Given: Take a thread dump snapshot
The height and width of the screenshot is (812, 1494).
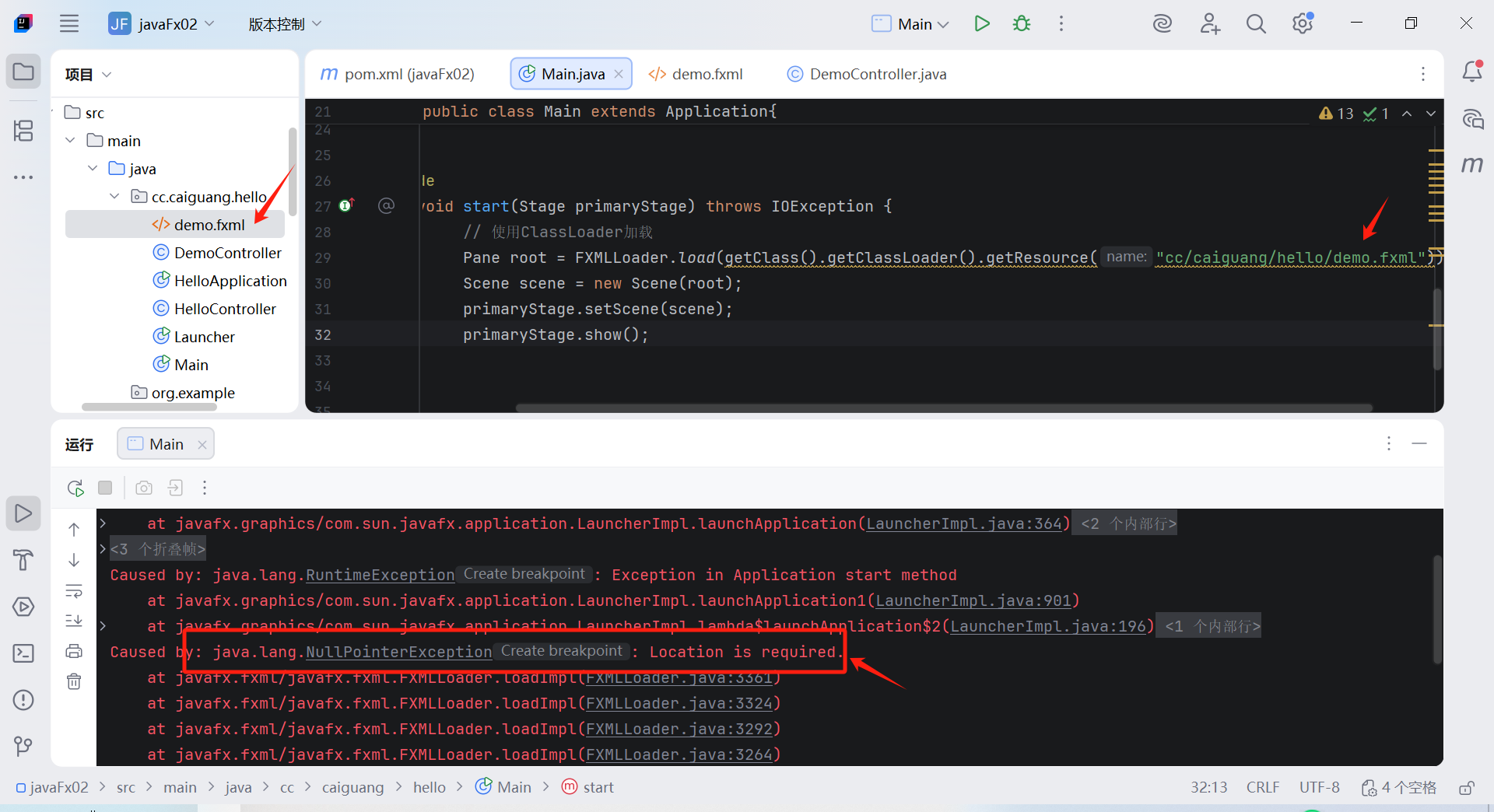Looking at the screenshot, I should click(x=144, y=488).
